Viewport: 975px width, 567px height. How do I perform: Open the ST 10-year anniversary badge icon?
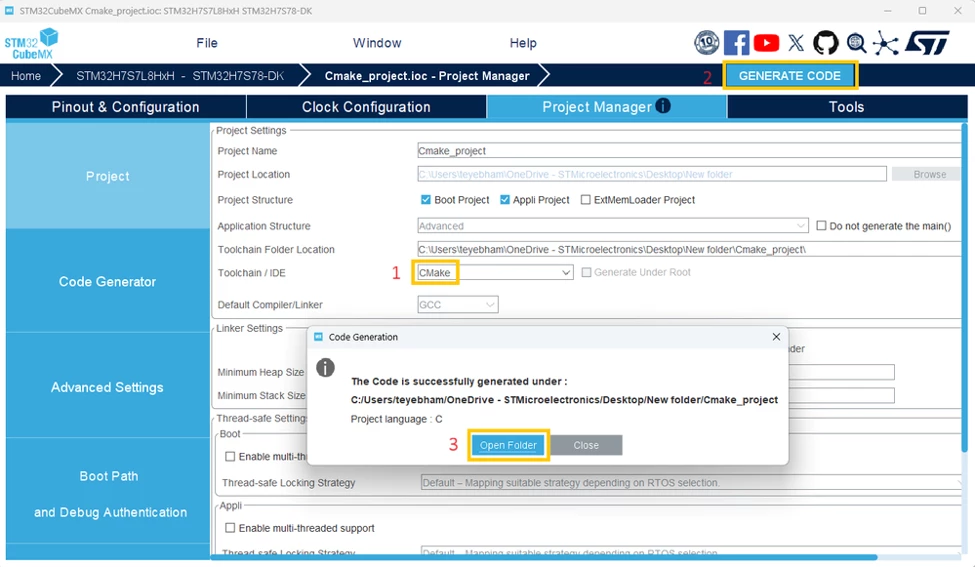pos(706,43)
